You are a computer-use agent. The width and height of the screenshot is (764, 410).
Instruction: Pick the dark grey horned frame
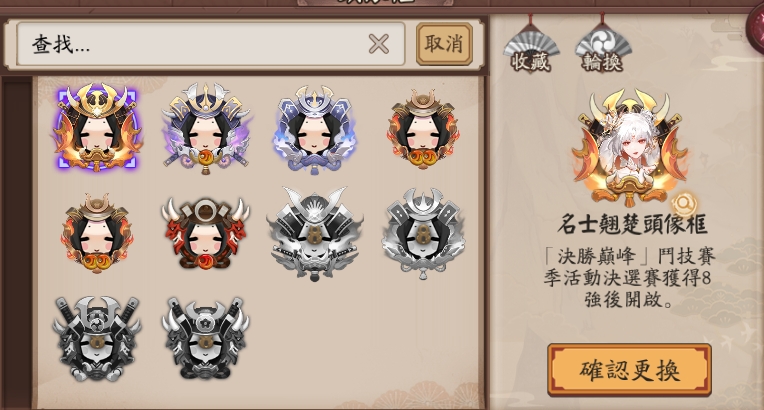[x=206, y=339]
